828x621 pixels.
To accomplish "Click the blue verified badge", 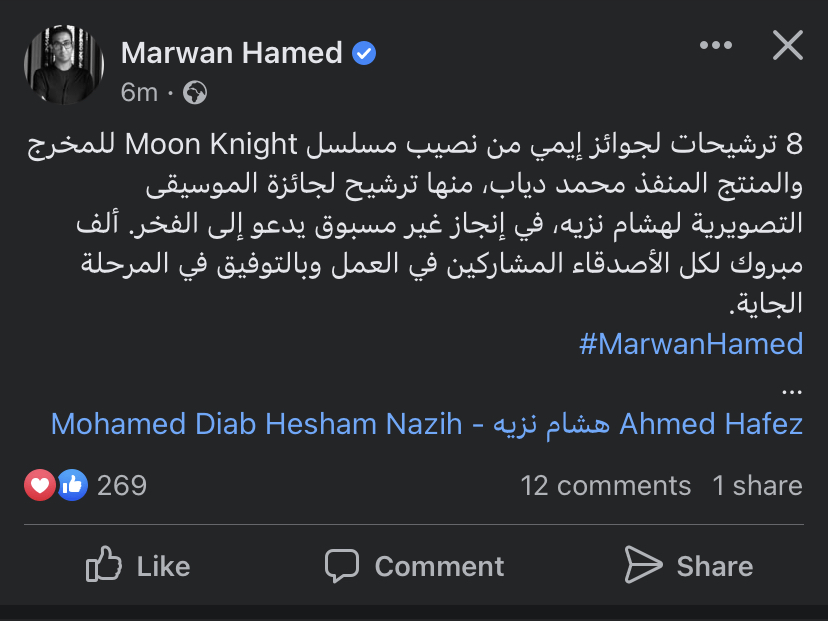I will (365, 53).
